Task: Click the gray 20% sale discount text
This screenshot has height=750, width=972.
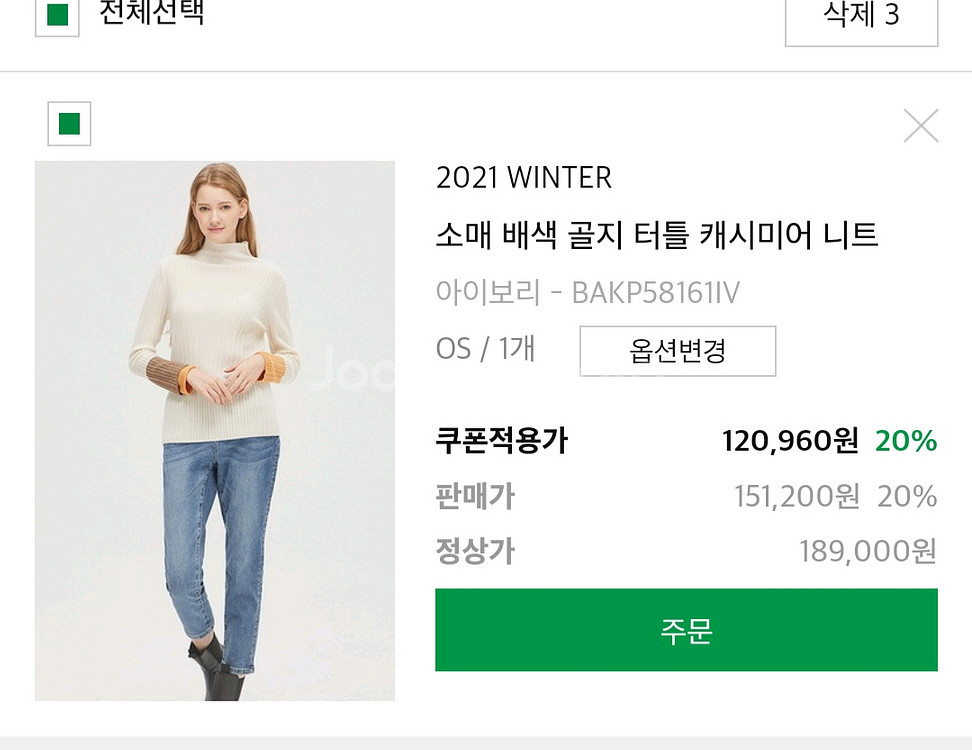Action: (907, 496)
